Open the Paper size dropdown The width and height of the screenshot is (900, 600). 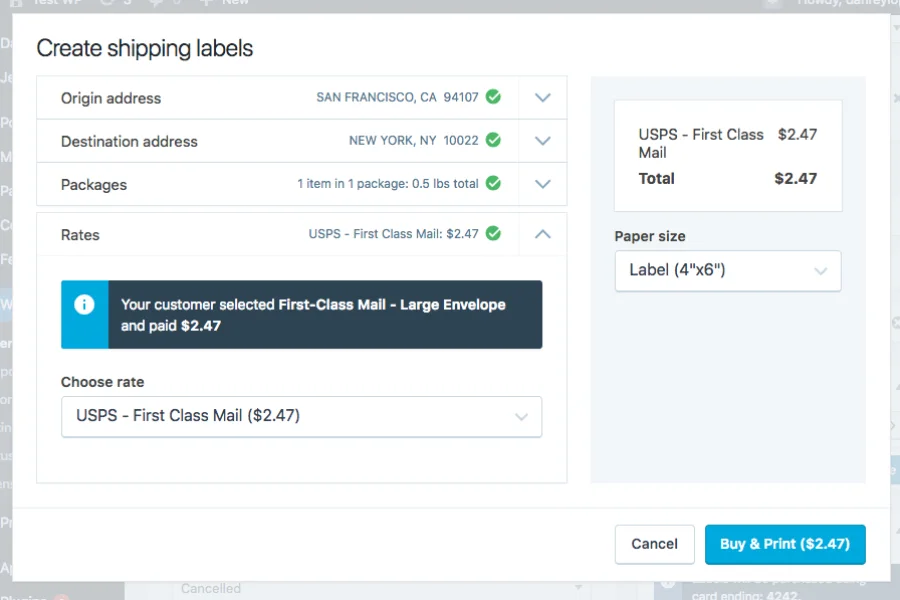[x=727, y=270]
